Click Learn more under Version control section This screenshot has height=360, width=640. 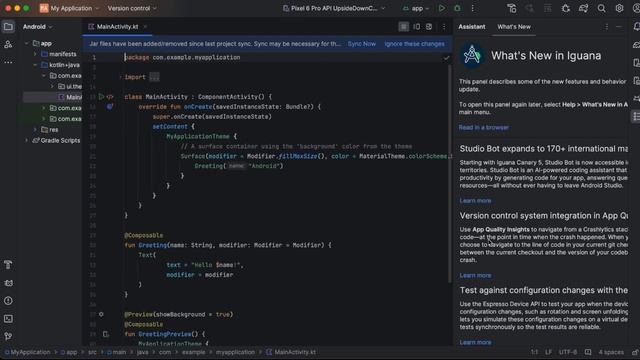(475, 275)
